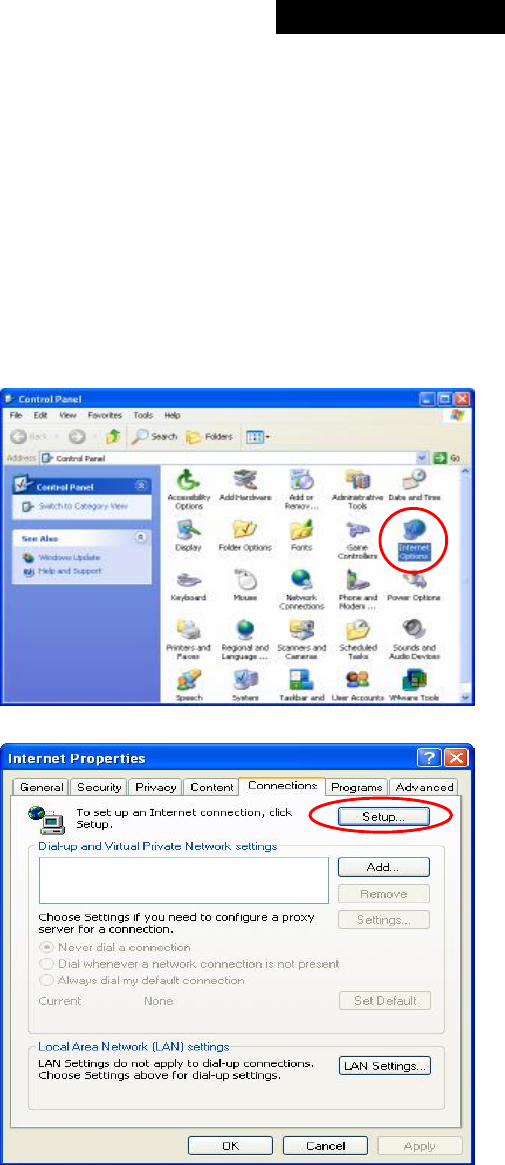
Task: Select Dial whenever network not present
Action: pyautogui.click(x=190, y=964)
